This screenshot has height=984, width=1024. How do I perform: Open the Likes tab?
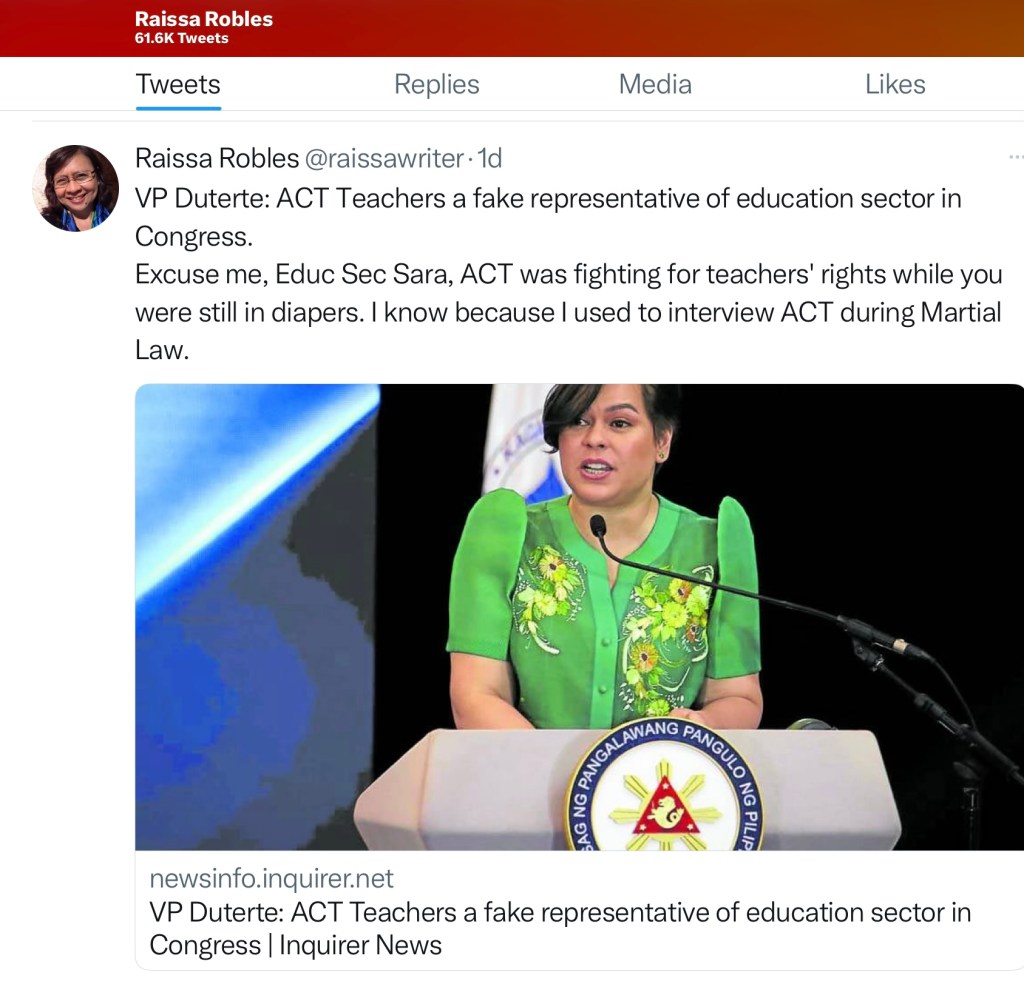pos(895,84)
